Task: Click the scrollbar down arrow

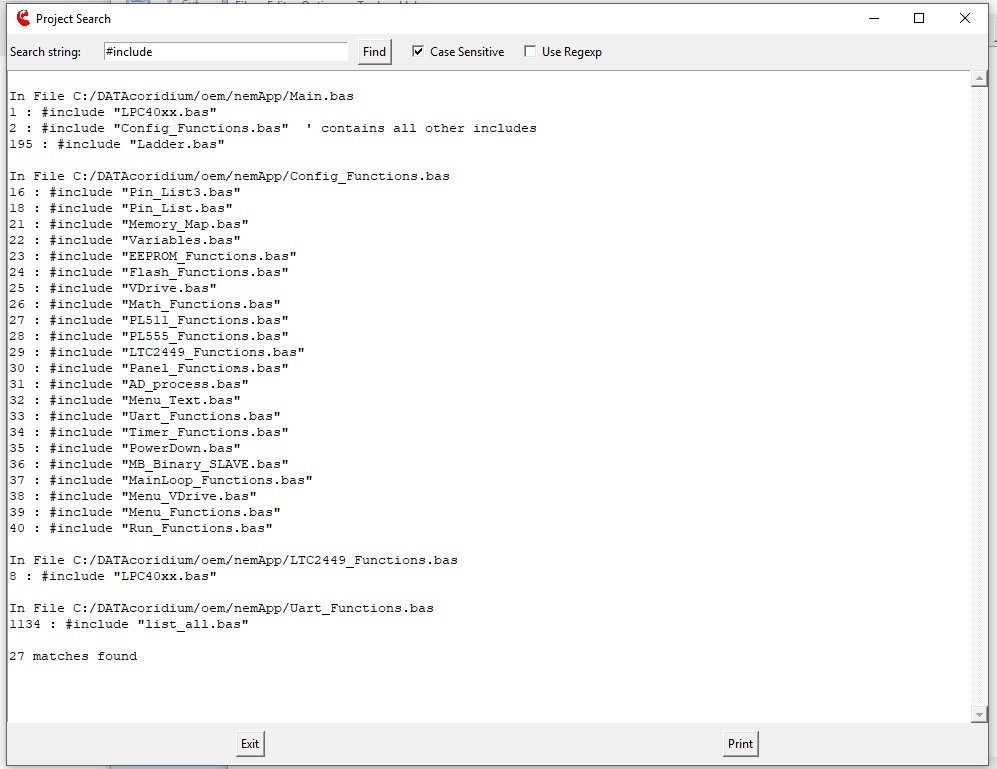Action: click(x=980, y=713)
